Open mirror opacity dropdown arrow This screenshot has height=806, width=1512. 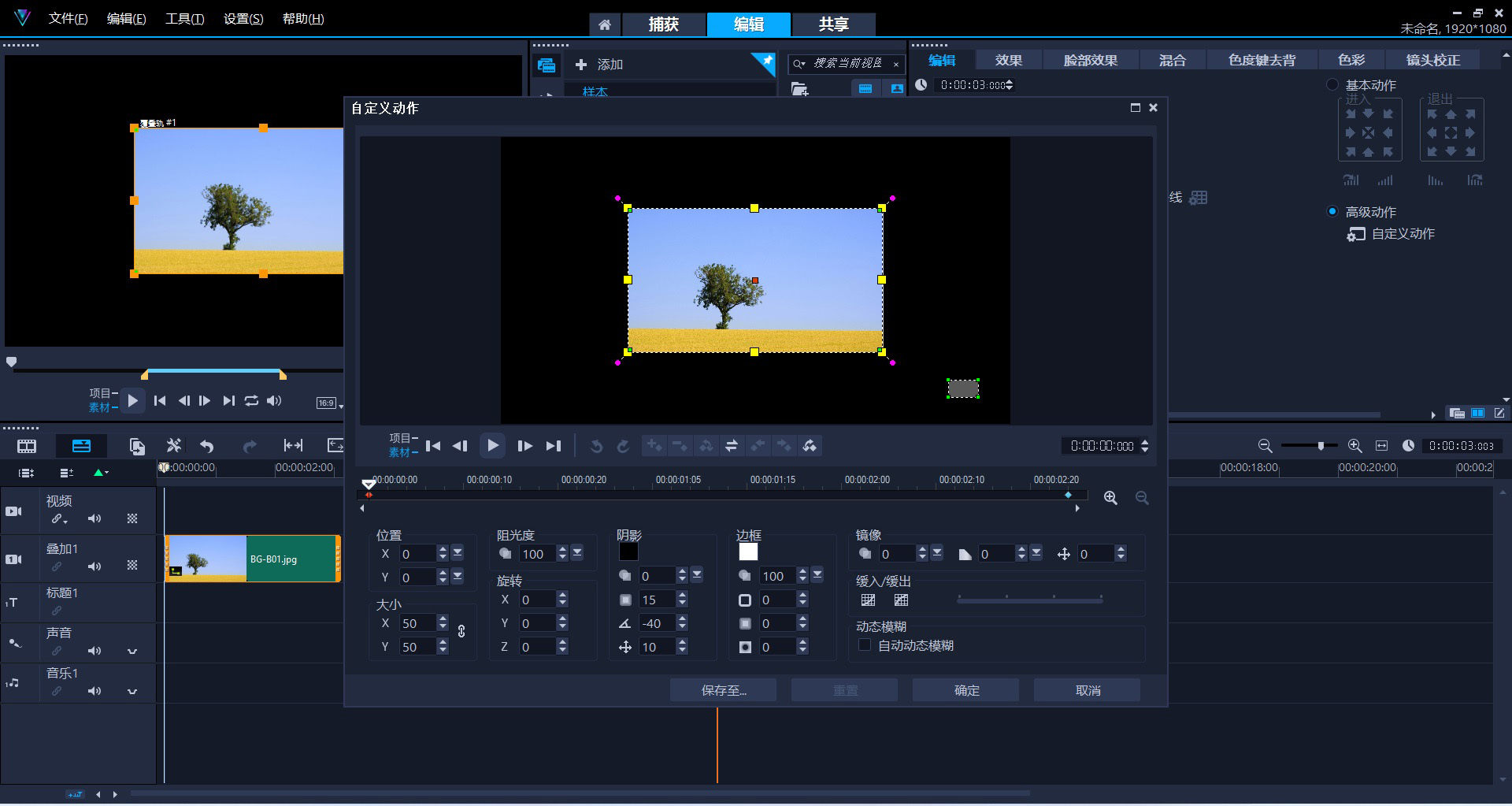coord(937,553)
